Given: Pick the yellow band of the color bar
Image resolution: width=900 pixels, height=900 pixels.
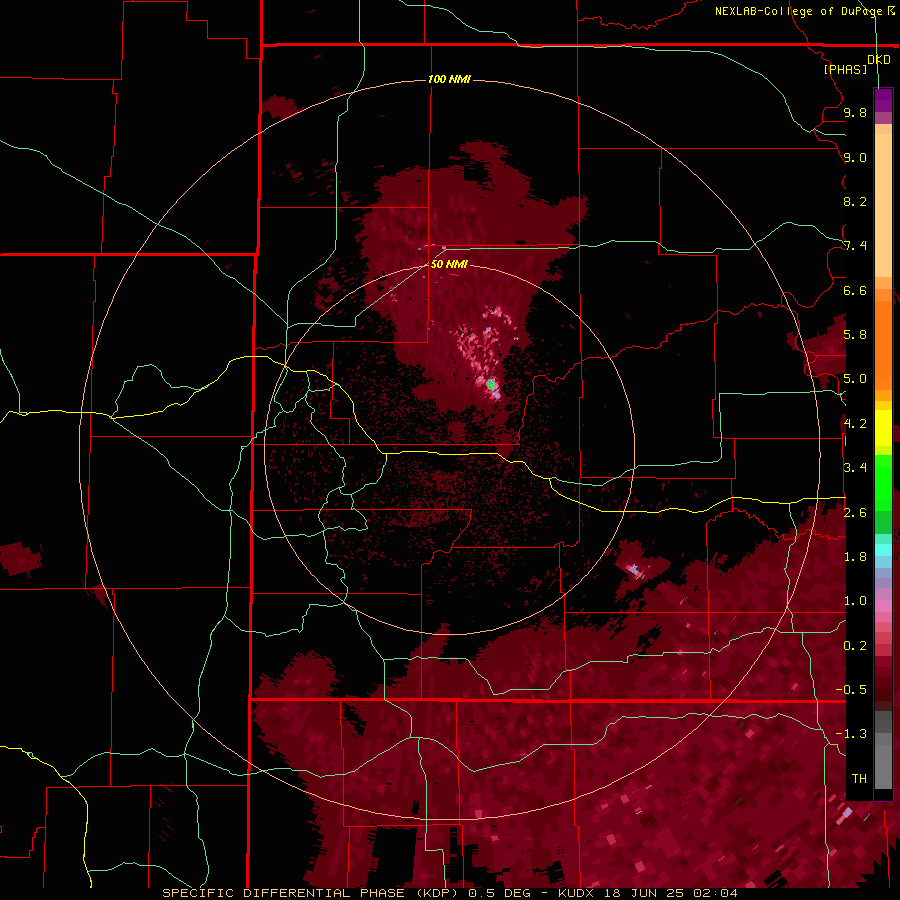Looking at the screenshot, I should point(883,428).
